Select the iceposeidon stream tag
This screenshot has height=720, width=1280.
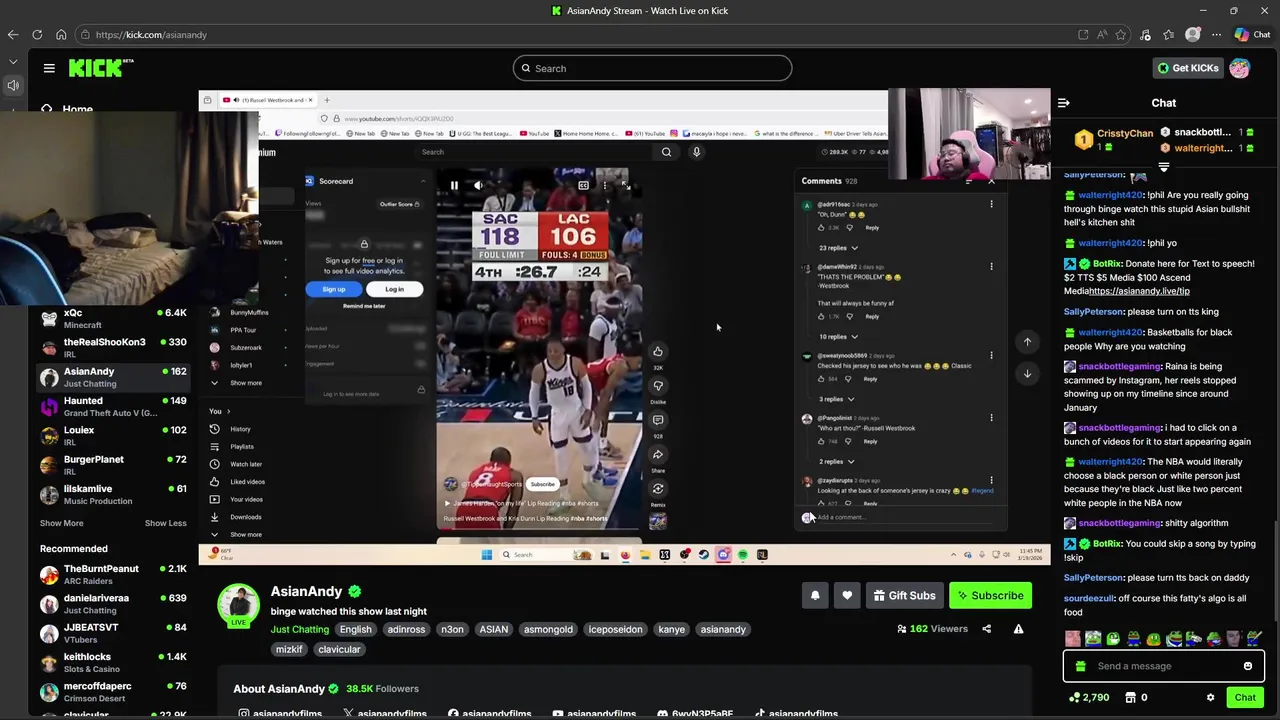615,629
